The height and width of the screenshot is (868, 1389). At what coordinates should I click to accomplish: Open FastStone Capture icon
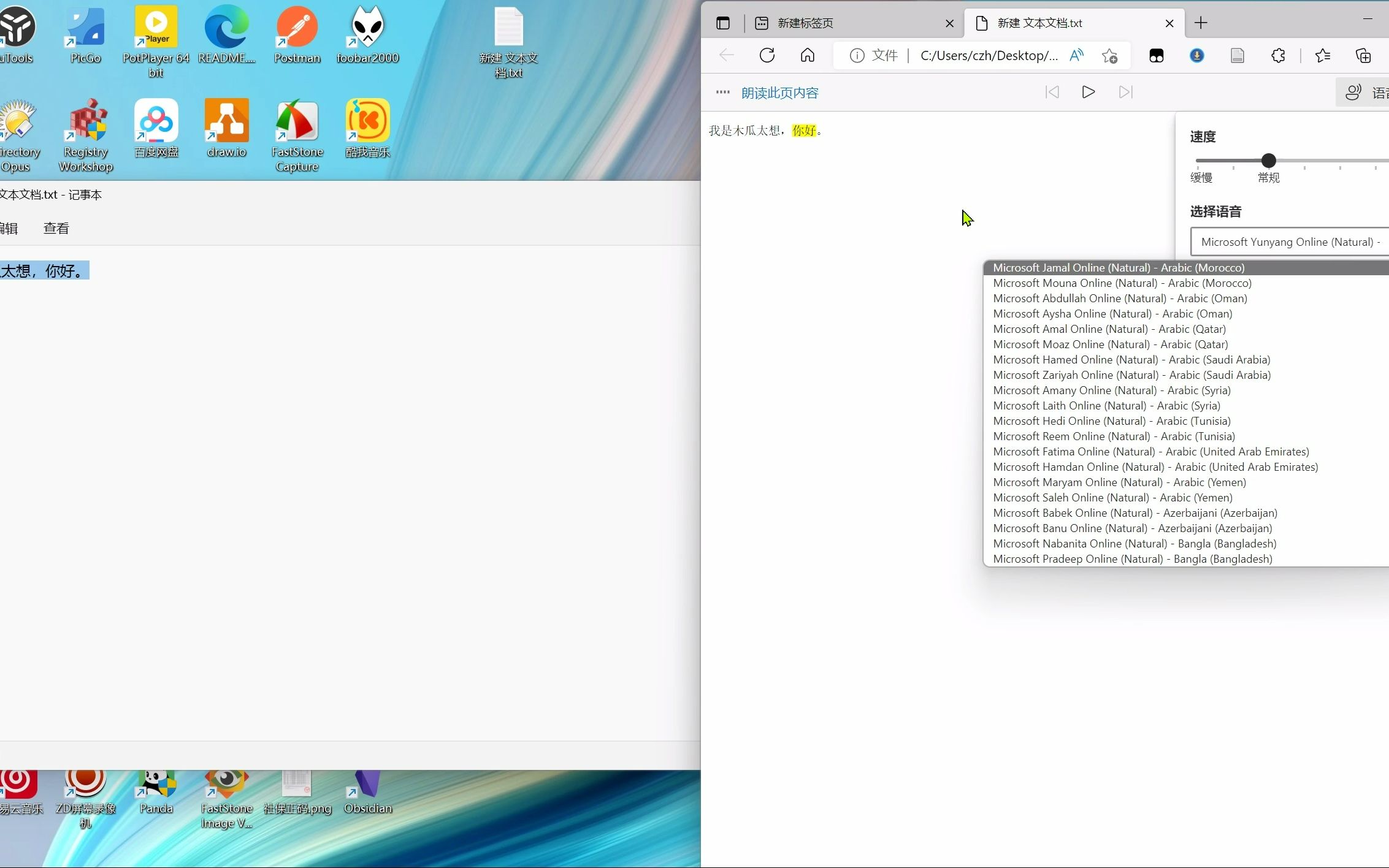[297, 130]
